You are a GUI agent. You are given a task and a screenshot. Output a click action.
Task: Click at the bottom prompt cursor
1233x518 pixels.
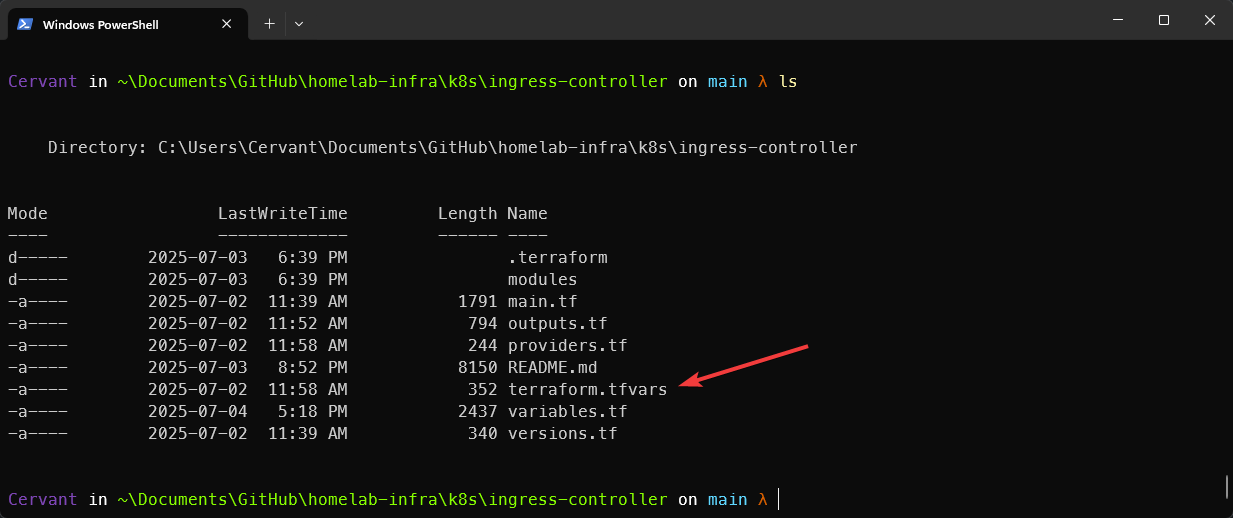pos(778,499)
